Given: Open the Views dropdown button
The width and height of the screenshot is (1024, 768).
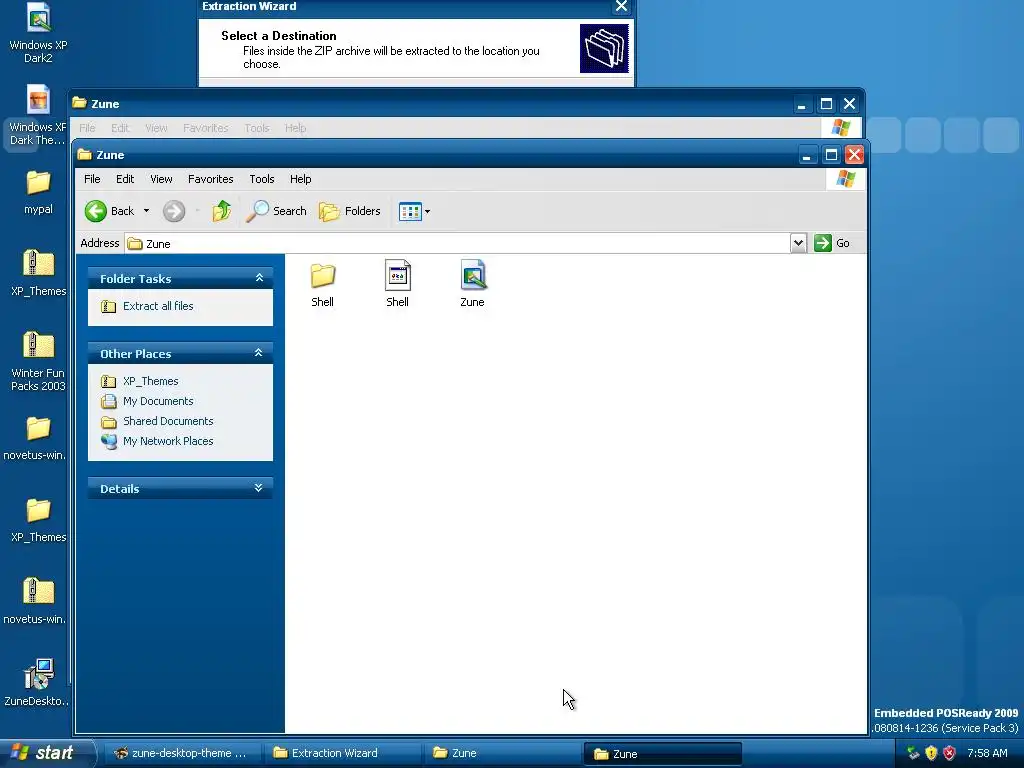Looking at the screenshot, I should click(415, 211).
